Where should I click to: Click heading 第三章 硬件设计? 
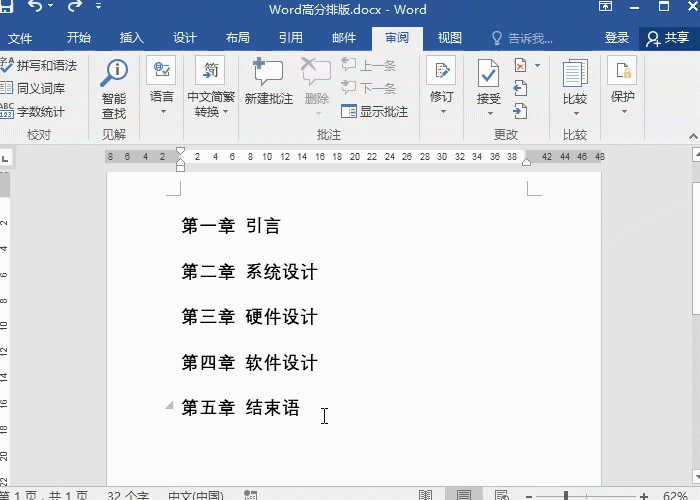tap(250, 317)
